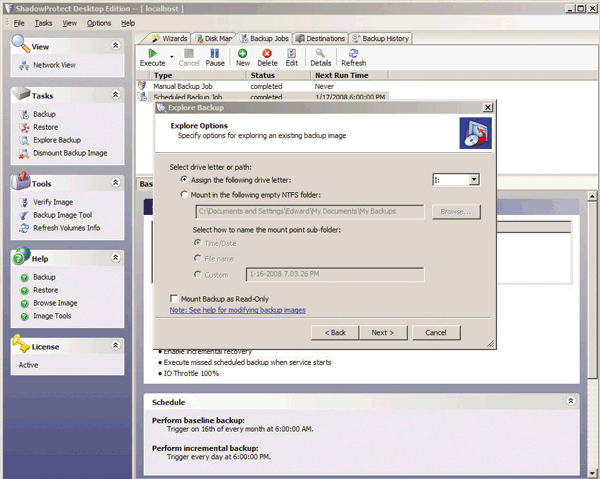The width and height of the screenshot is (600, 479).
Task: Close the Explore Backup dialog
Action: click(x=487, y=108)
